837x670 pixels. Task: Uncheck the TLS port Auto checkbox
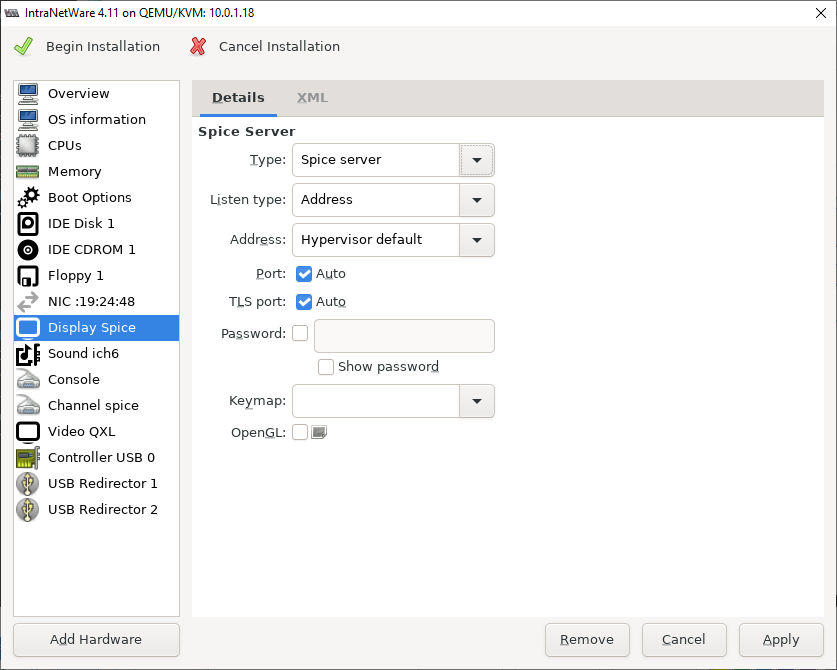tap(304, 301)
